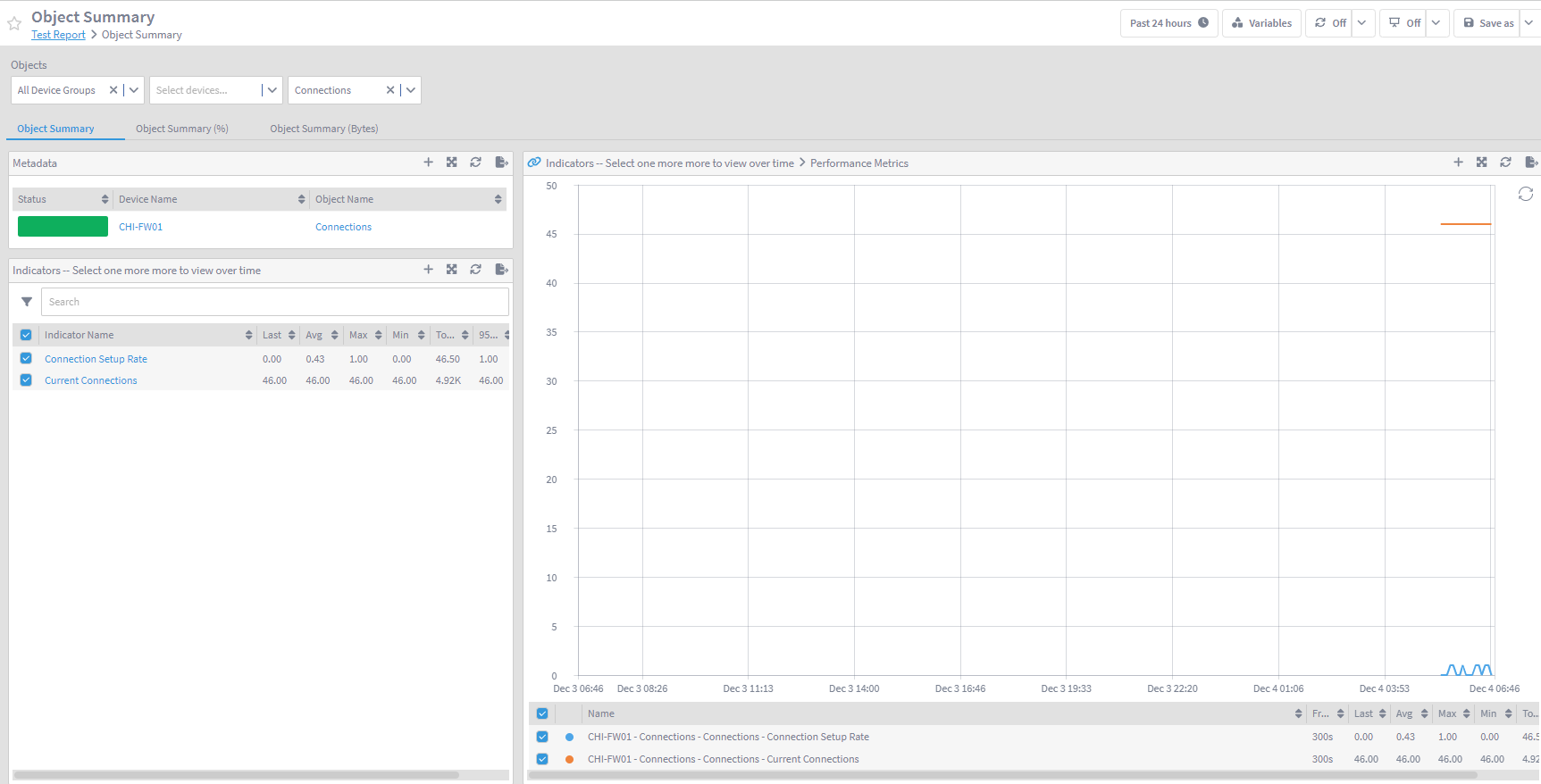Click orange legend dot for Current Connections
This screenshot has height=784, width=1541.
[x=569, y=759]
